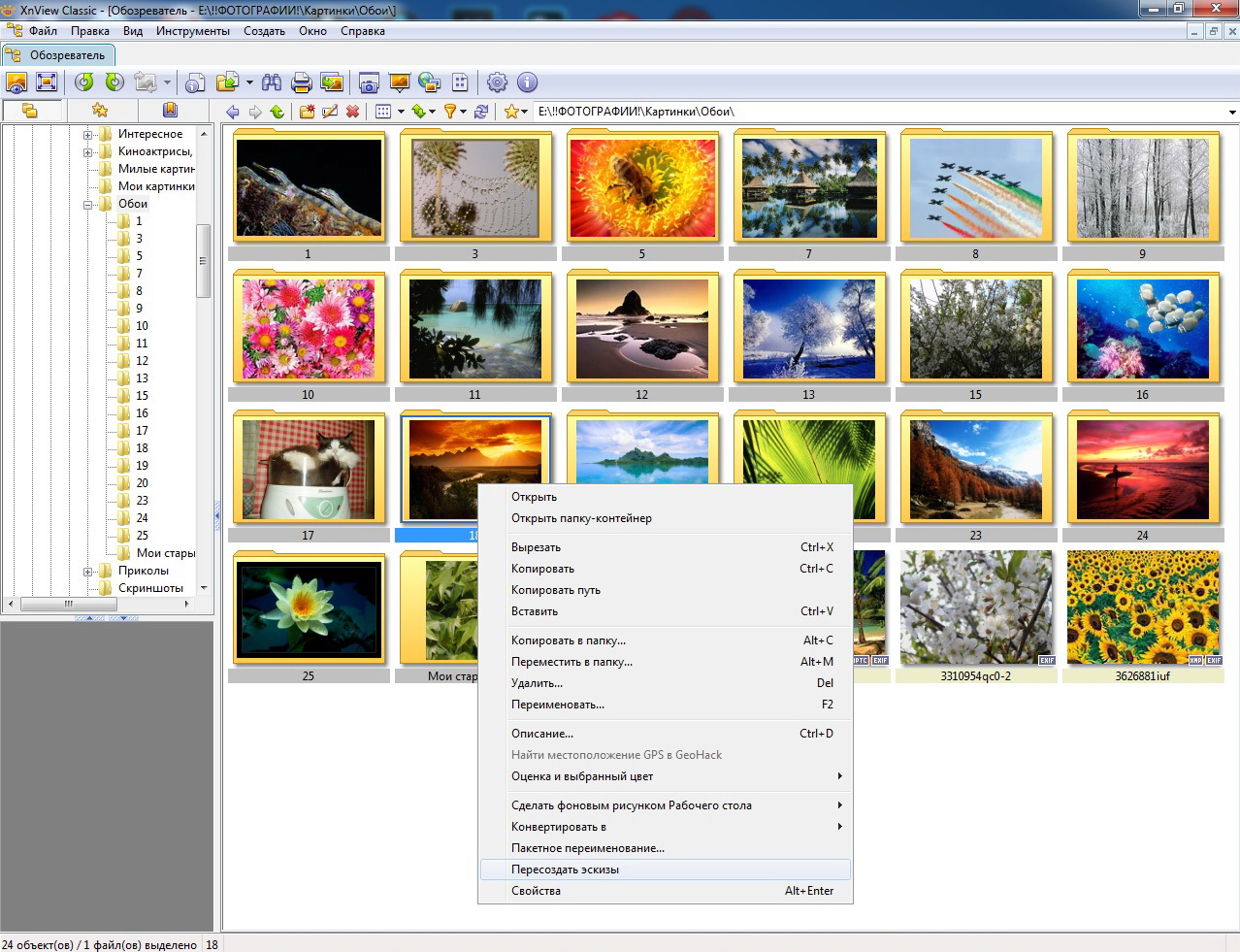Click the fullscreen view toolbar icon

[46, 82]
